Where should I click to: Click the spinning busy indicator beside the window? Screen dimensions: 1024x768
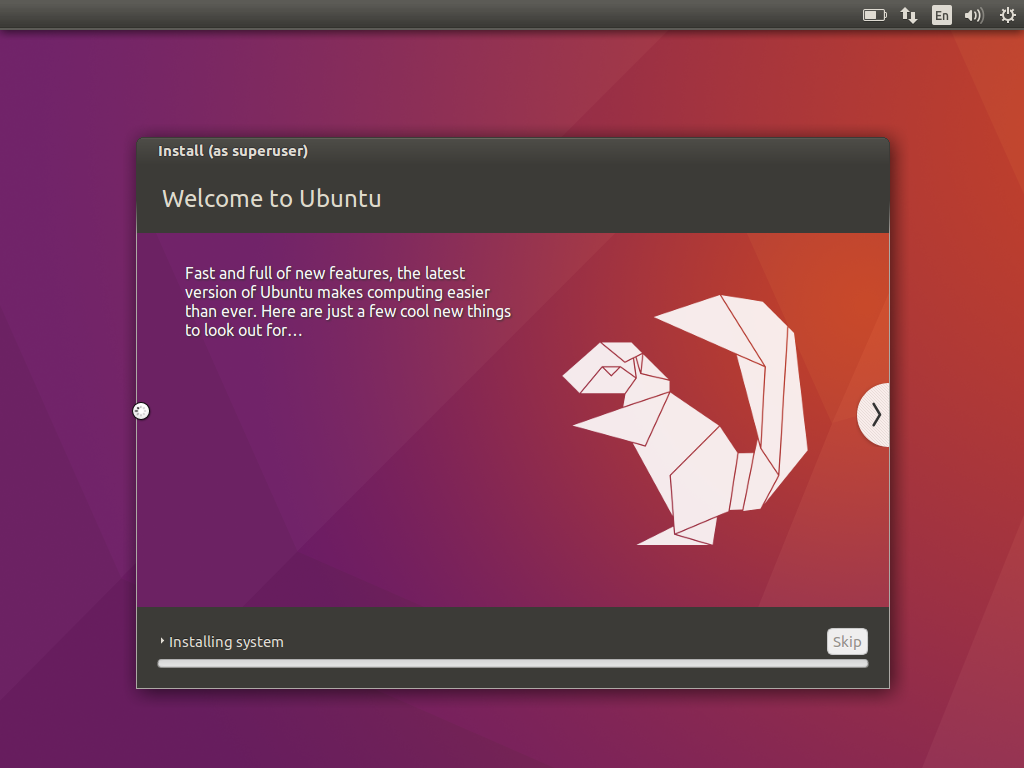[141, 410]
